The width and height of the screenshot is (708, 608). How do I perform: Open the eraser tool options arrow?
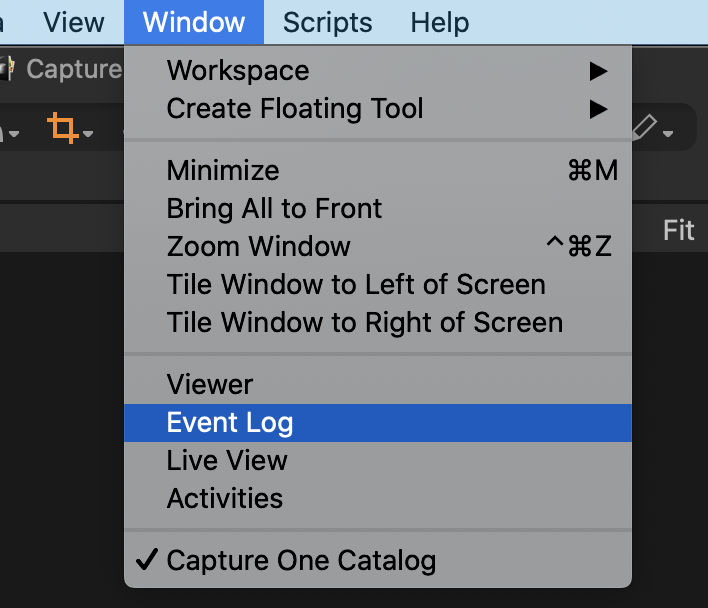tap(668, 133)
